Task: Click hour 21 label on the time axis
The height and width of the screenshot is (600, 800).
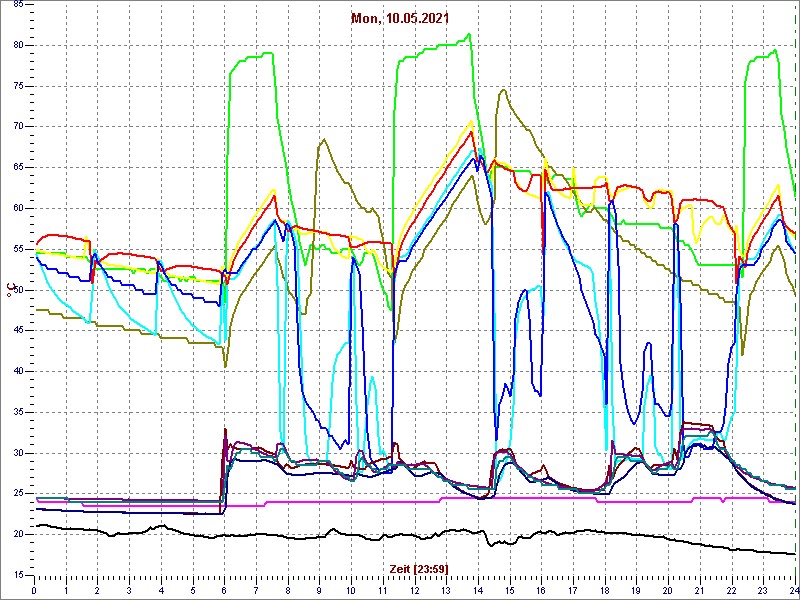Action: point(700,590)
